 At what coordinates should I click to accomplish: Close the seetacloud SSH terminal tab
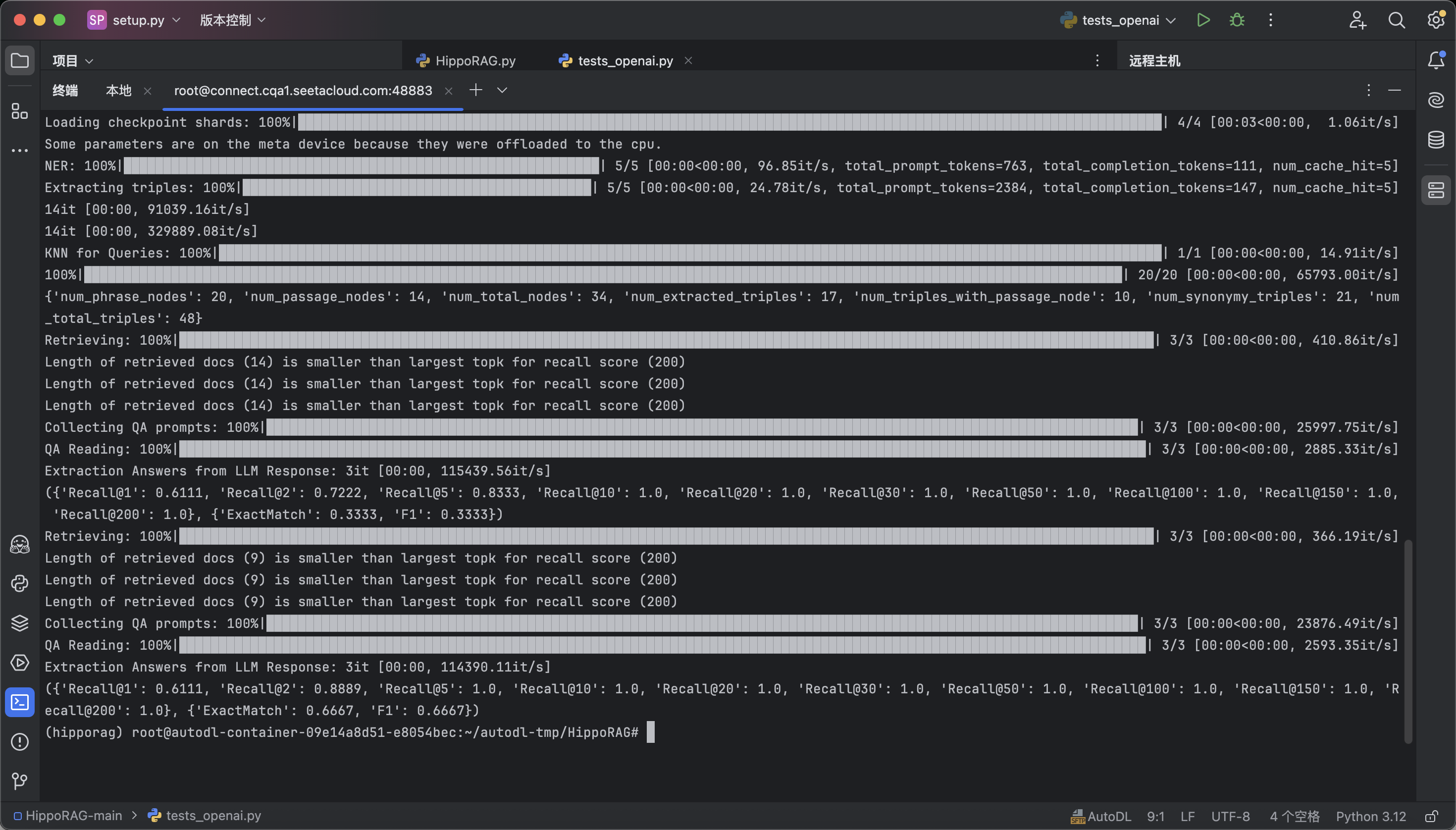pos(449,91)
